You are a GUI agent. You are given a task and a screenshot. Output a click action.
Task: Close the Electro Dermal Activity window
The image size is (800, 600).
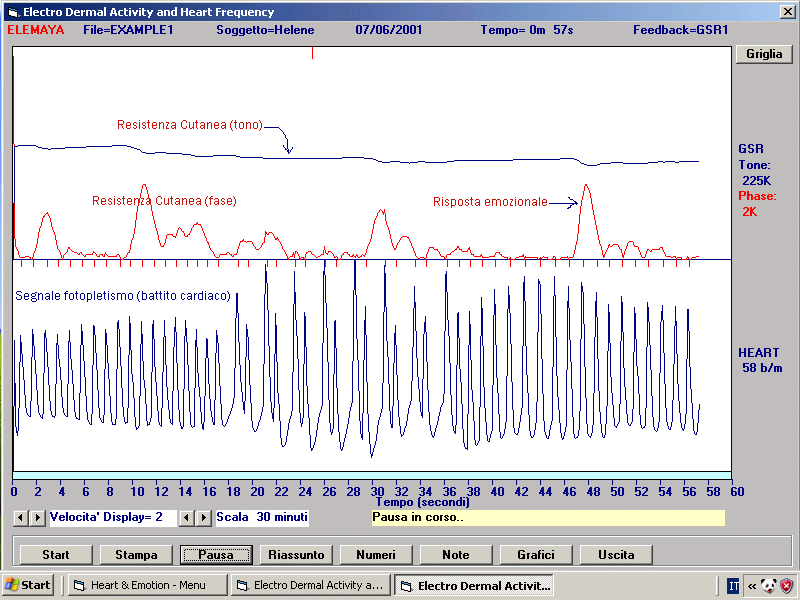coord(787,12)
